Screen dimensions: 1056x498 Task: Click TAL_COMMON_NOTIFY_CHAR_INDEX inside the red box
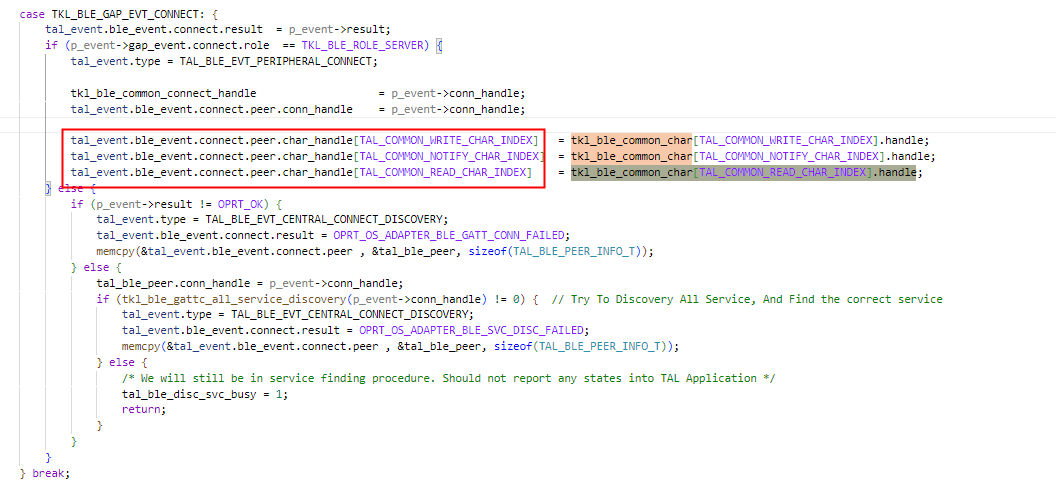point(450,156)
